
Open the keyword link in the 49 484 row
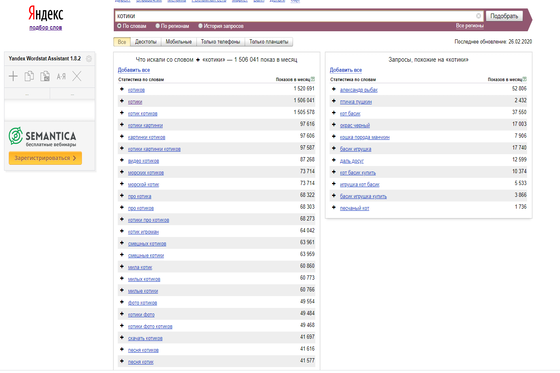(x=141, y=315)
